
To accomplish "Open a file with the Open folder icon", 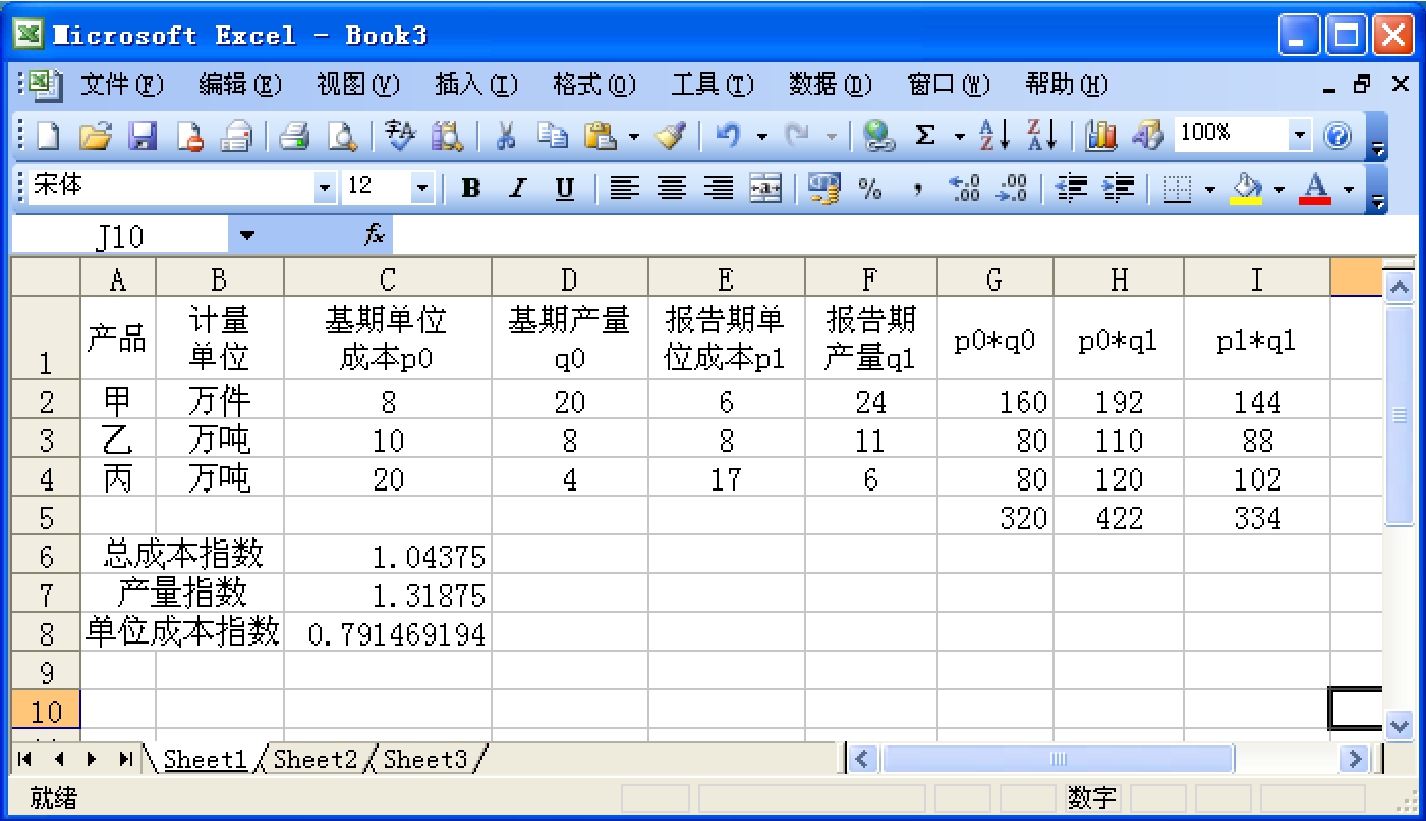I will point(95,135).
